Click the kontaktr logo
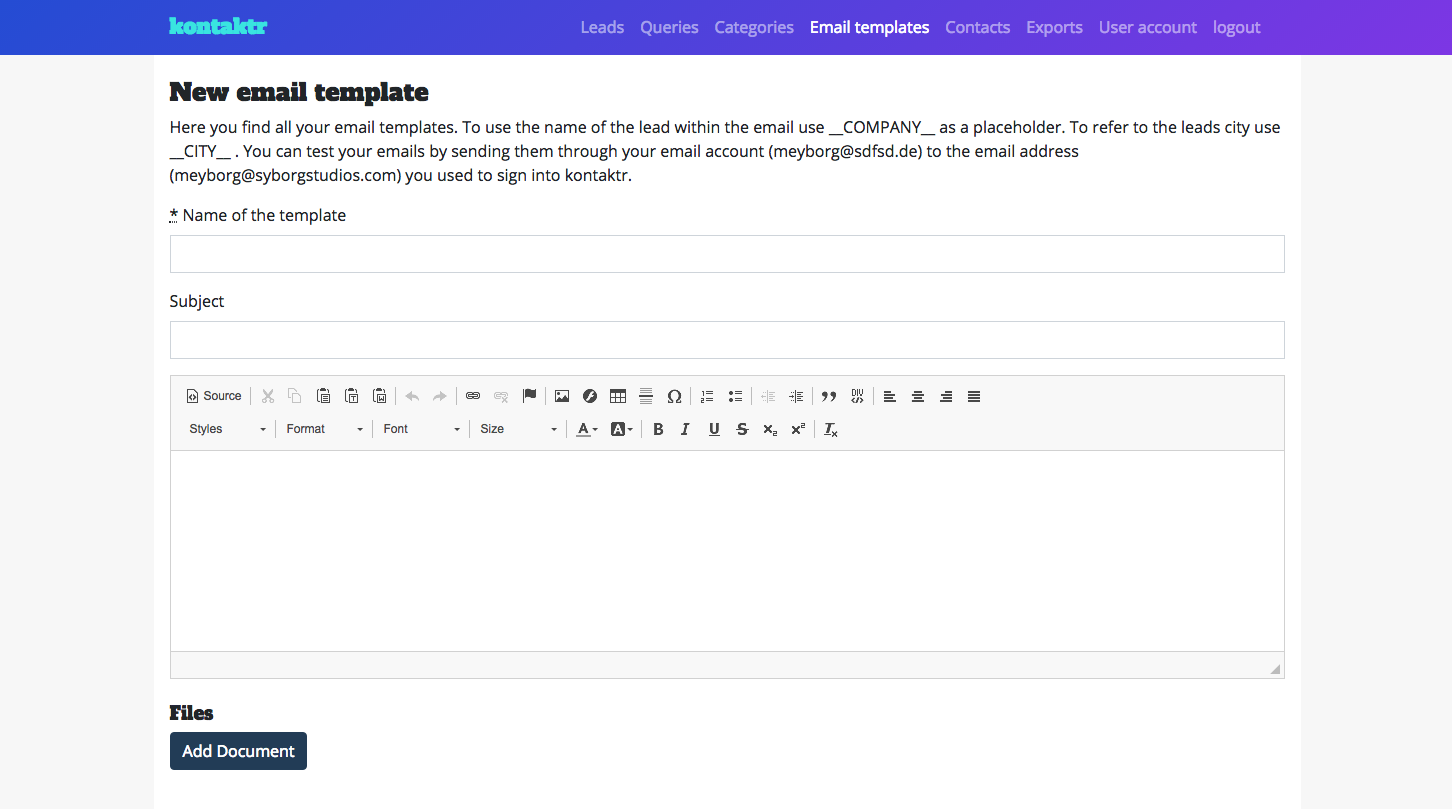This screenshot has height=809, width=1452. coord(218,26)
